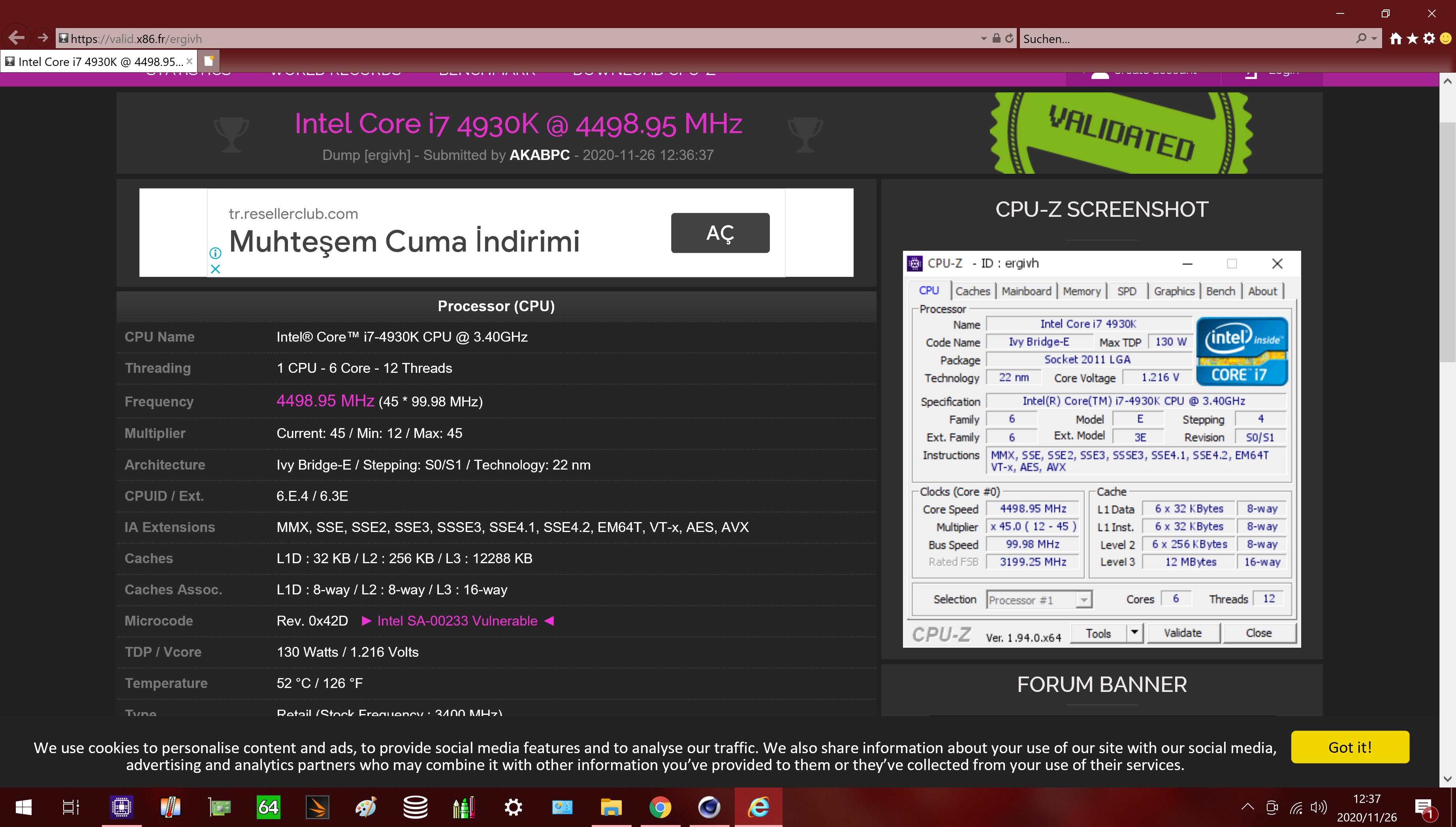The height and width of the screenshot is (827, 1456).
Task: Open the Intel SA-00233 Vulnerable link
Action: click(x=457, y=621)
